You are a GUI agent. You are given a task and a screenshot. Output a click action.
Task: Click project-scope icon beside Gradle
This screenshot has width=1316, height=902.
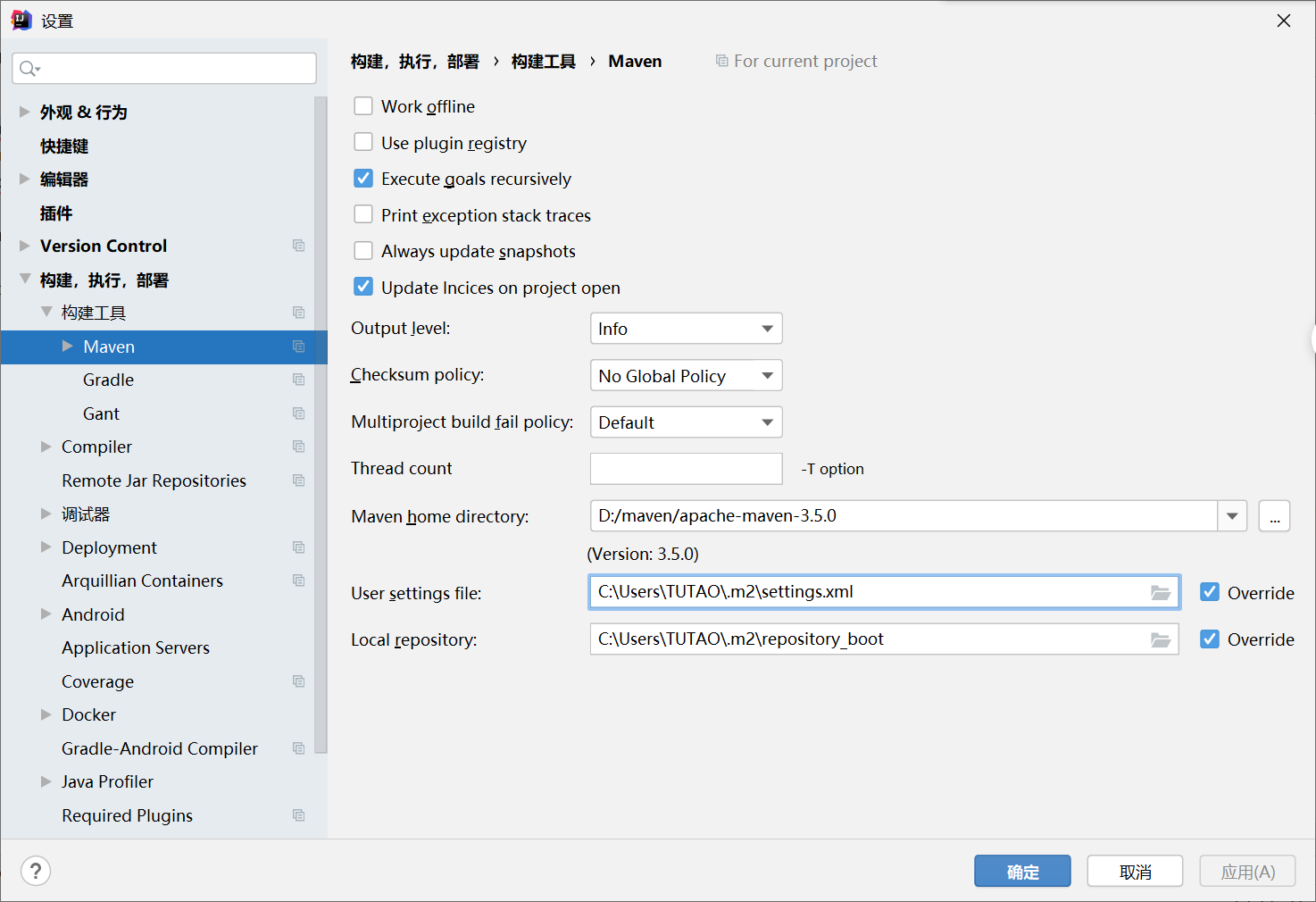tap(299, 380)
